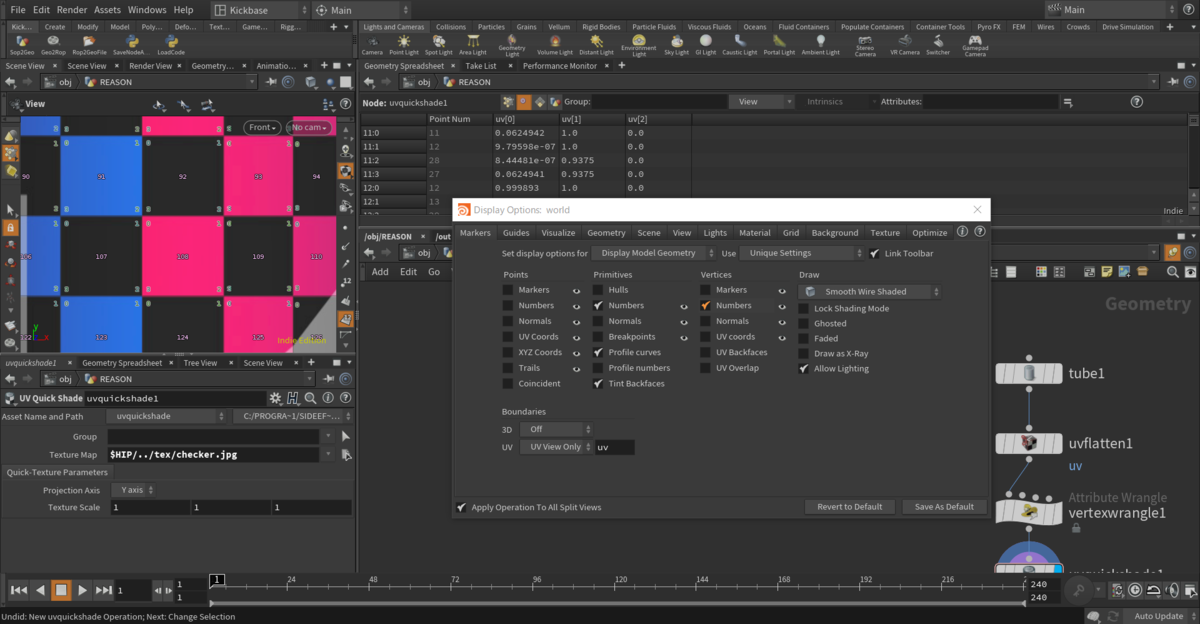This screenshot has height=624, width=1200.
Task: Enable the Ghosted draw checkbox
Action: [x=804, y=323]
